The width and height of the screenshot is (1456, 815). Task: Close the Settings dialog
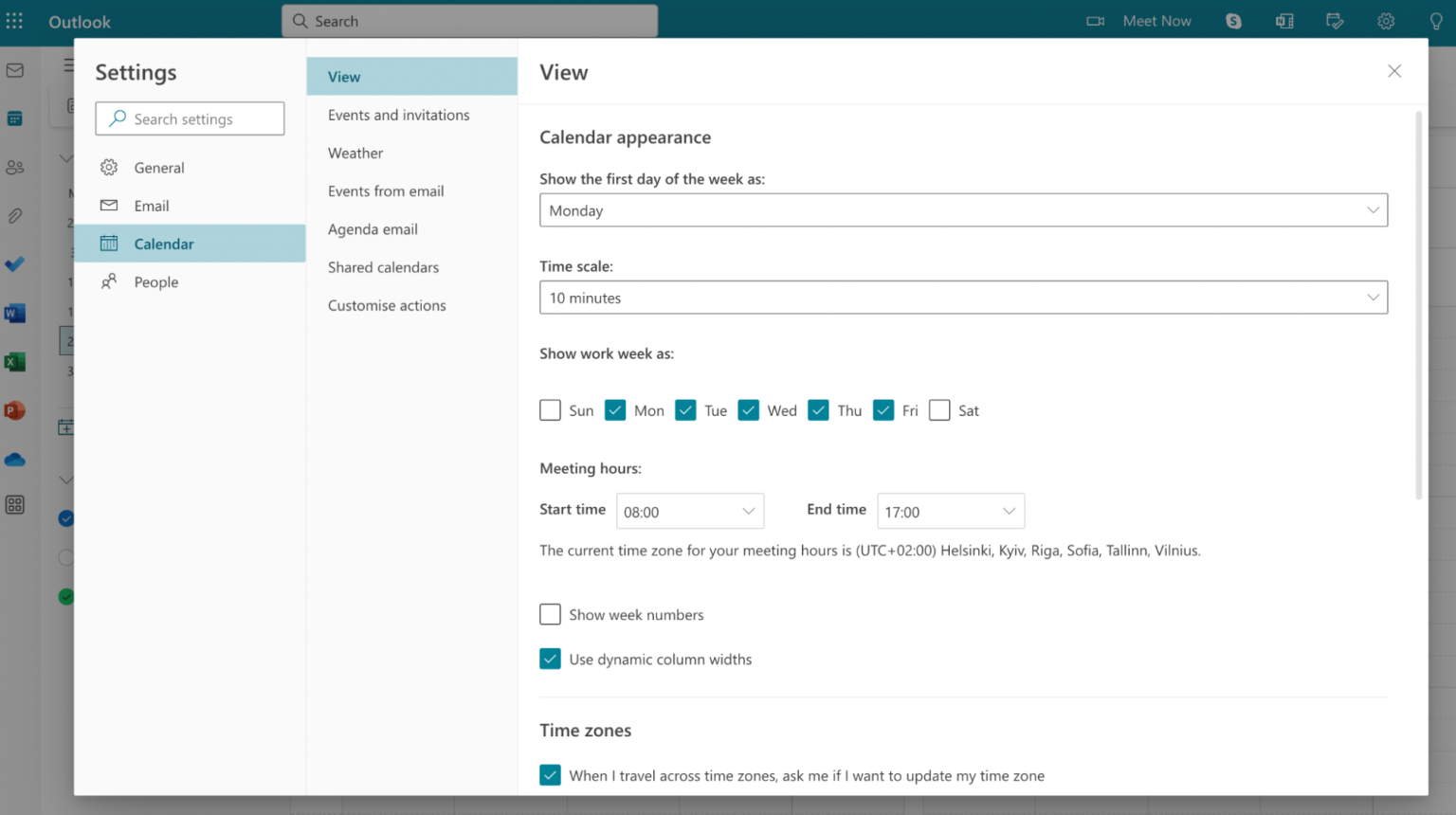tap(1394, 71)
